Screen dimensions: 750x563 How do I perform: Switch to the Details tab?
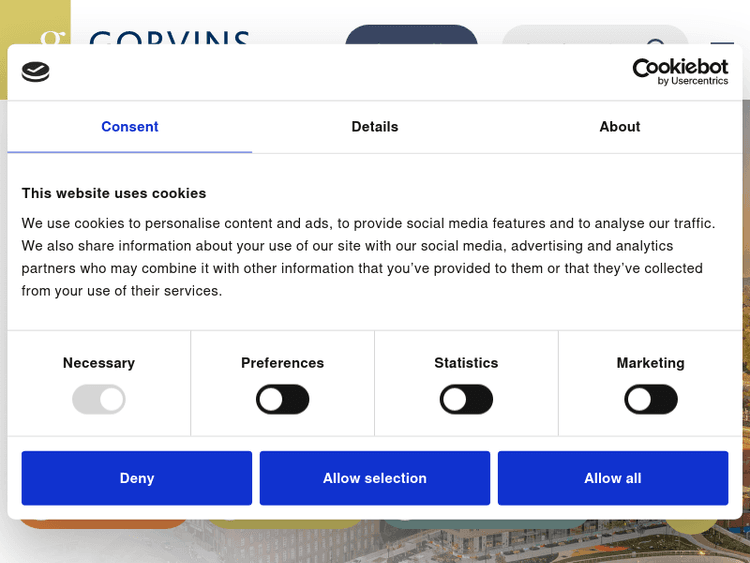[375, 127]
